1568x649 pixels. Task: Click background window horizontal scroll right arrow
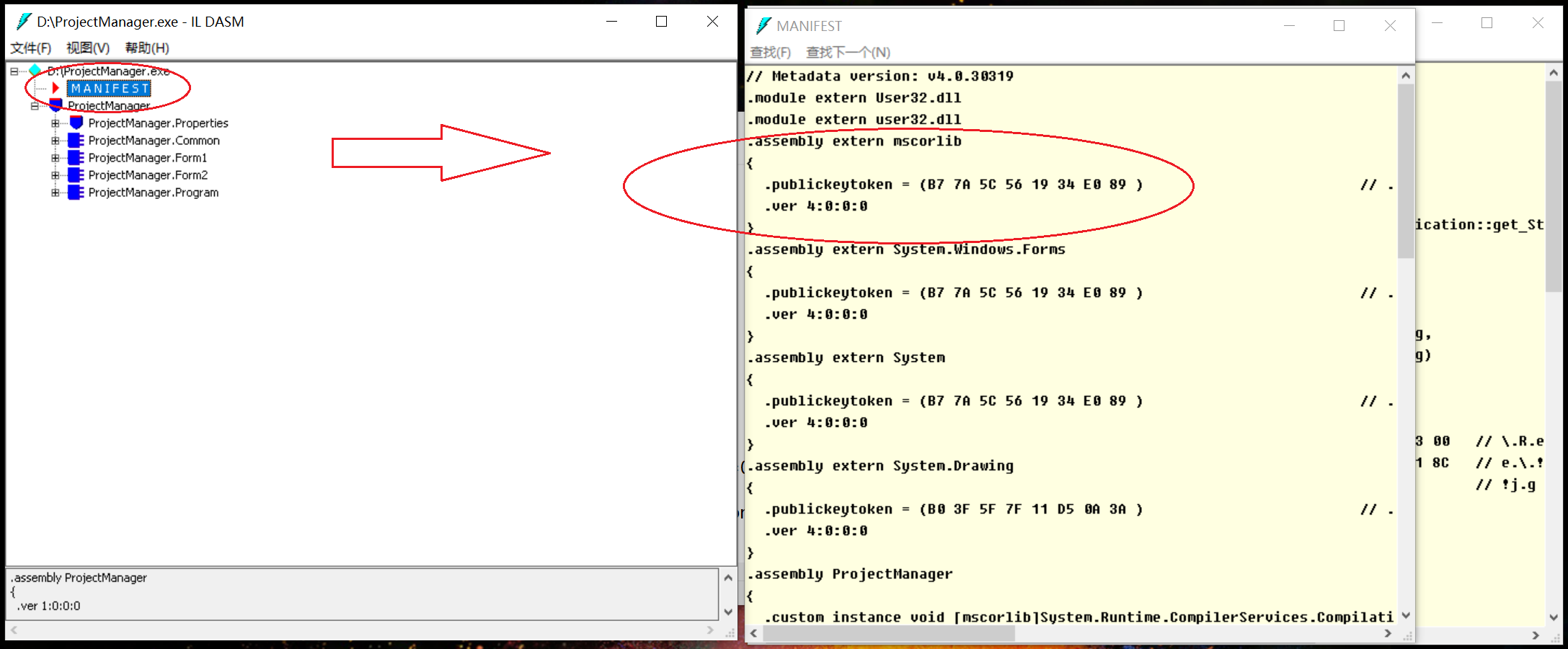pyautogui.click(x=1536, y=635)
